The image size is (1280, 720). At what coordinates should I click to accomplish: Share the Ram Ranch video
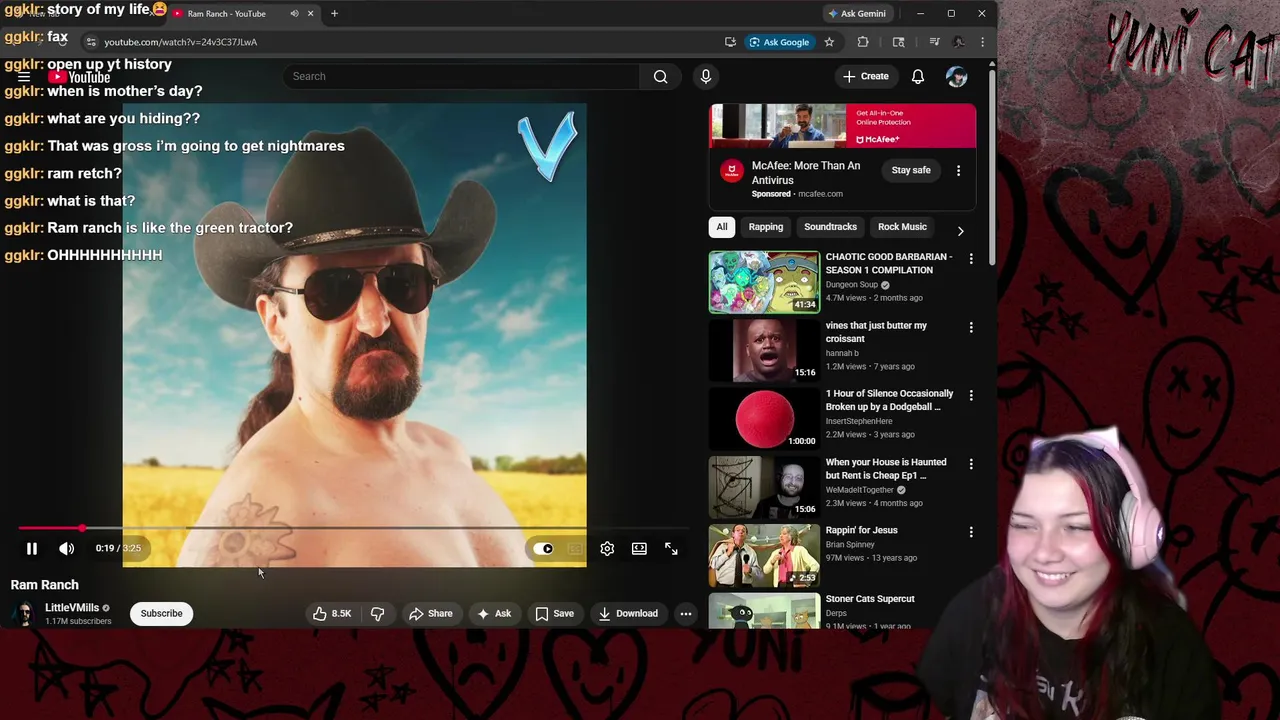[431, 613]
